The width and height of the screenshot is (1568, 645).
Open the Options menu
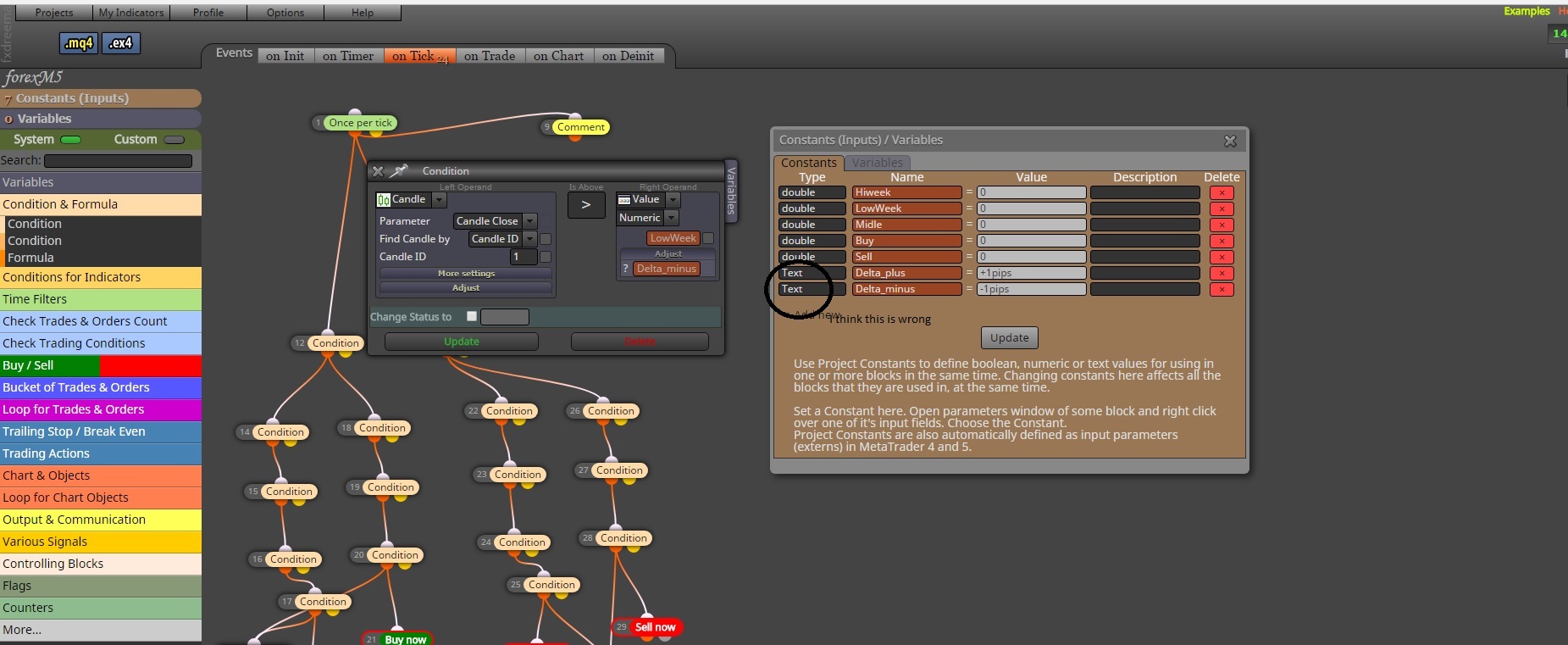click(x=285, y=13)
